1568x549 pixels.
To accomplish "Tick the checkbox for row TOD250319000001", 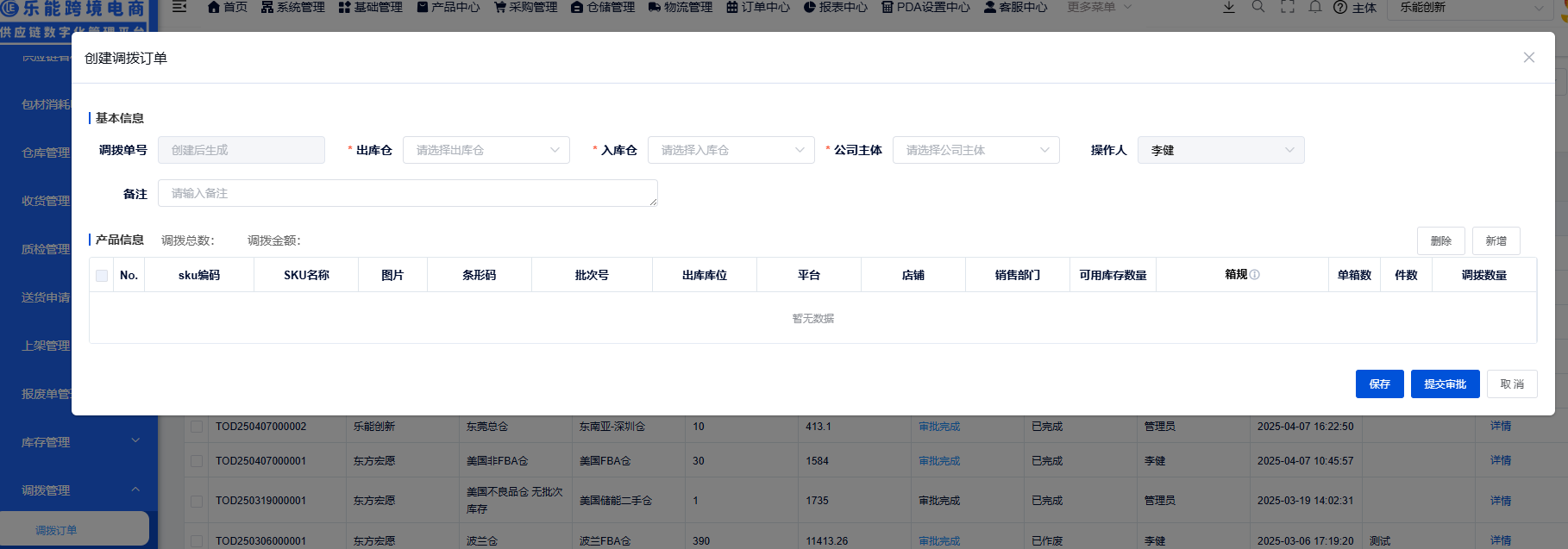I will coord(197,501).
